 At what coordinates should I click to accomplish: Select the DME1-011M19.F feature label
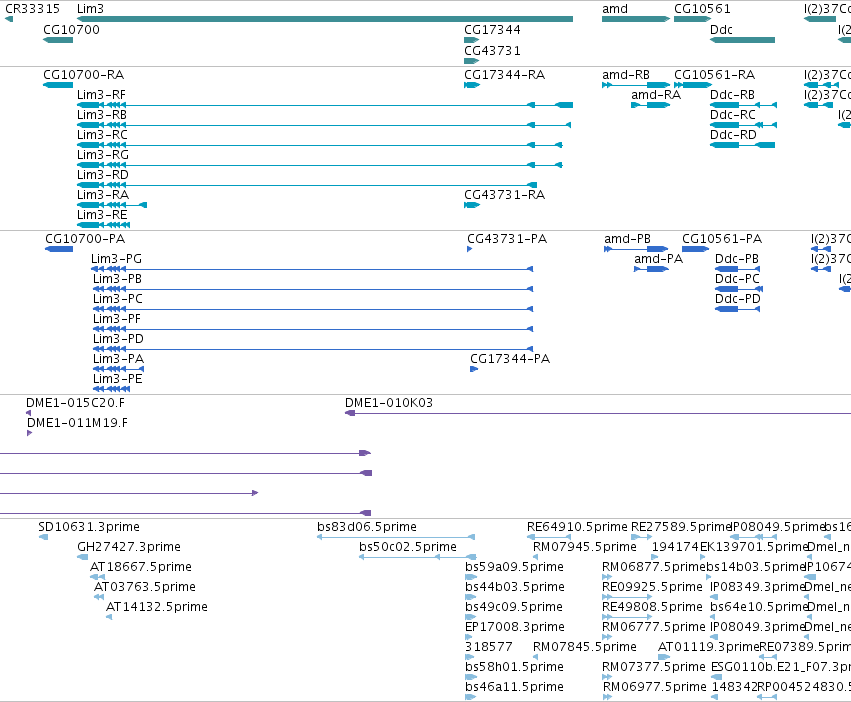click(78, 423)
